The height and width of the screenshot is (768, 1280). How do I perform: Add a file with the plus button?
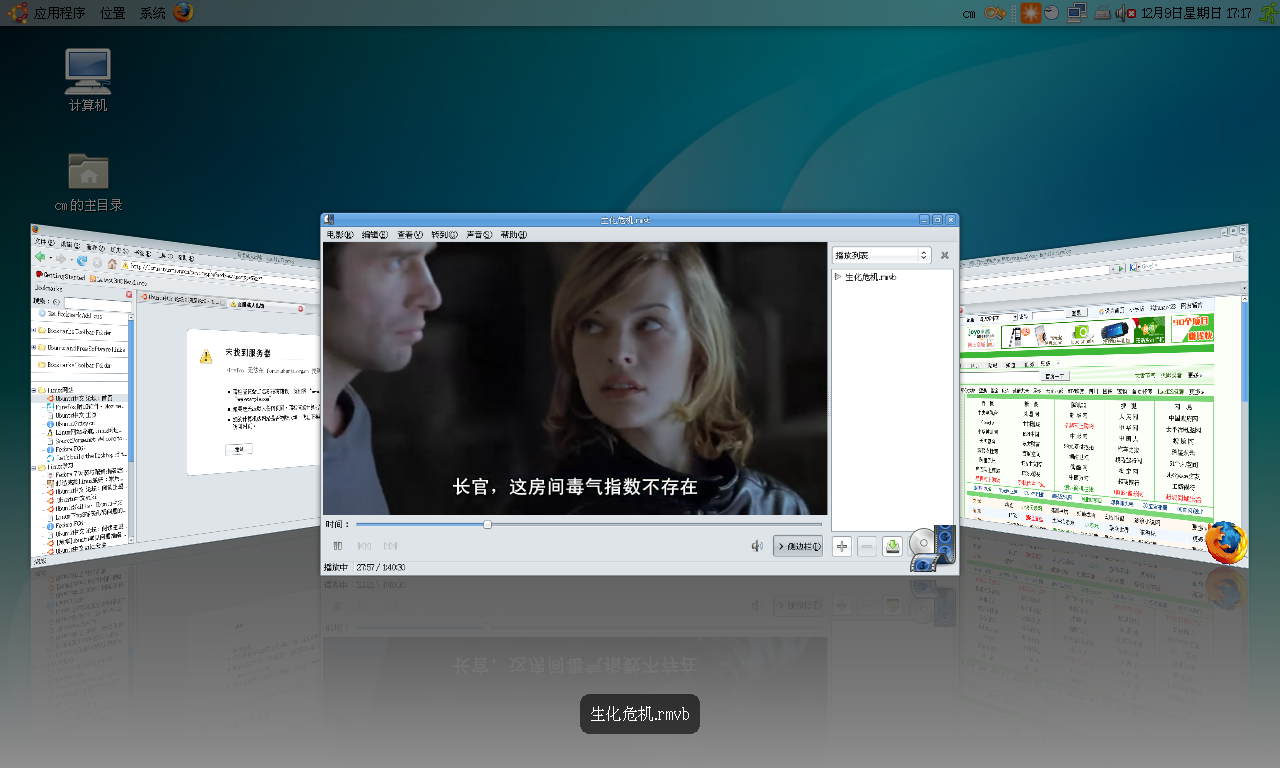coord(842,546)
